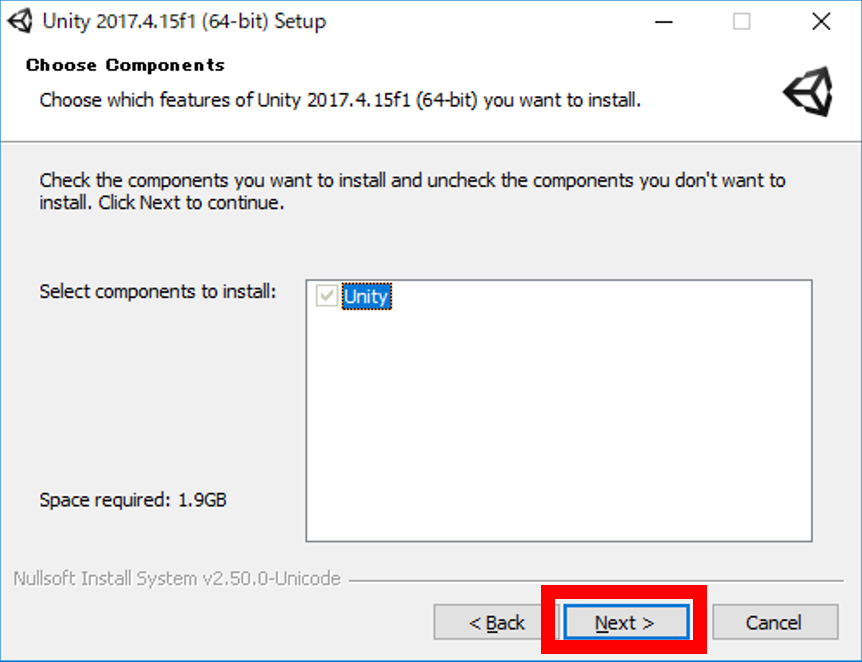862x662 pixels.
Task: Click the 'Choose which features of Unity' subheading
Action: (340, 100)
